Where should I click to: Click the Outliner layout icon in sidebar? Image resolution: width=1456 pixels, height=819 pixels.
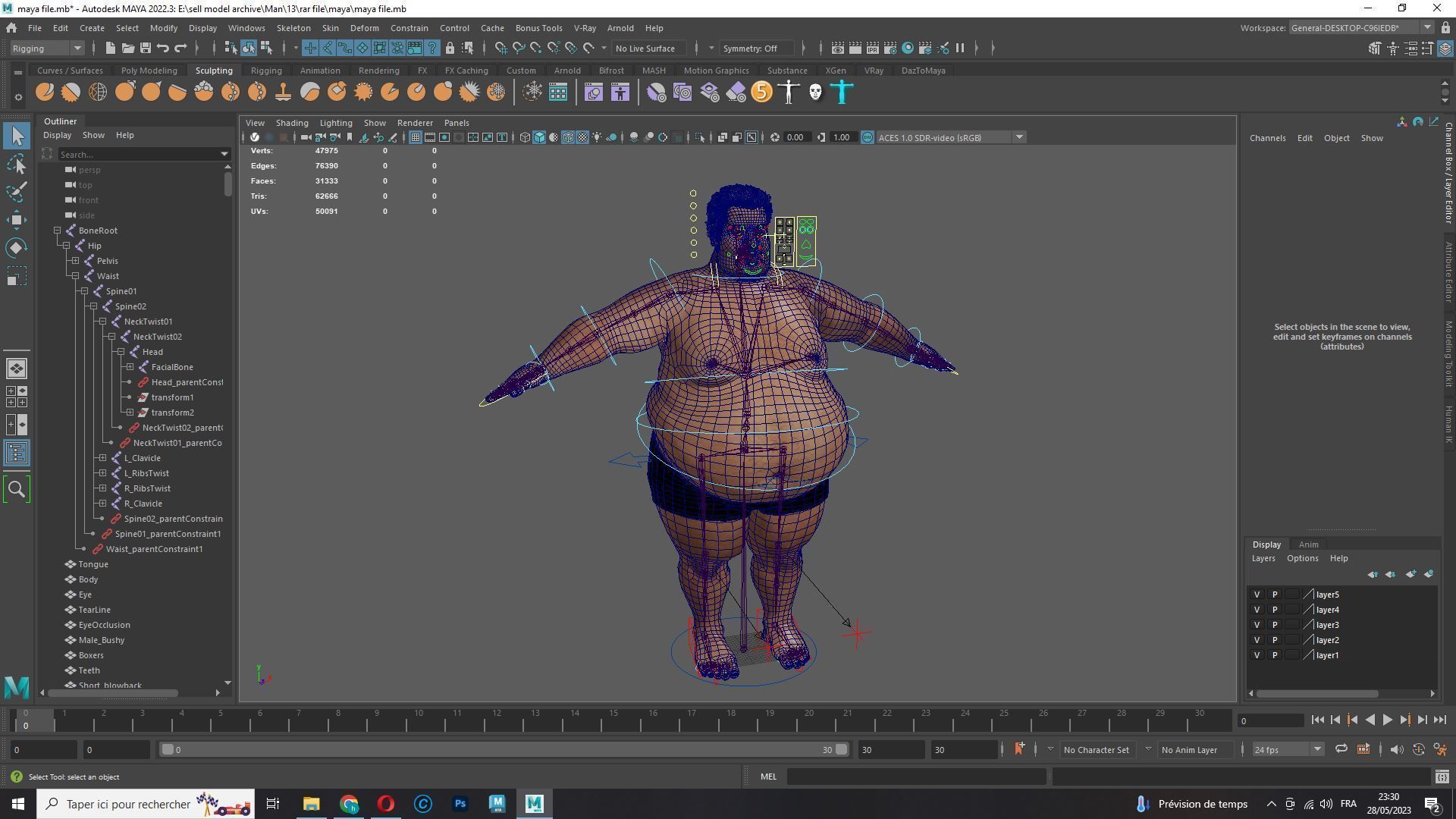click(x=17, y=453)
